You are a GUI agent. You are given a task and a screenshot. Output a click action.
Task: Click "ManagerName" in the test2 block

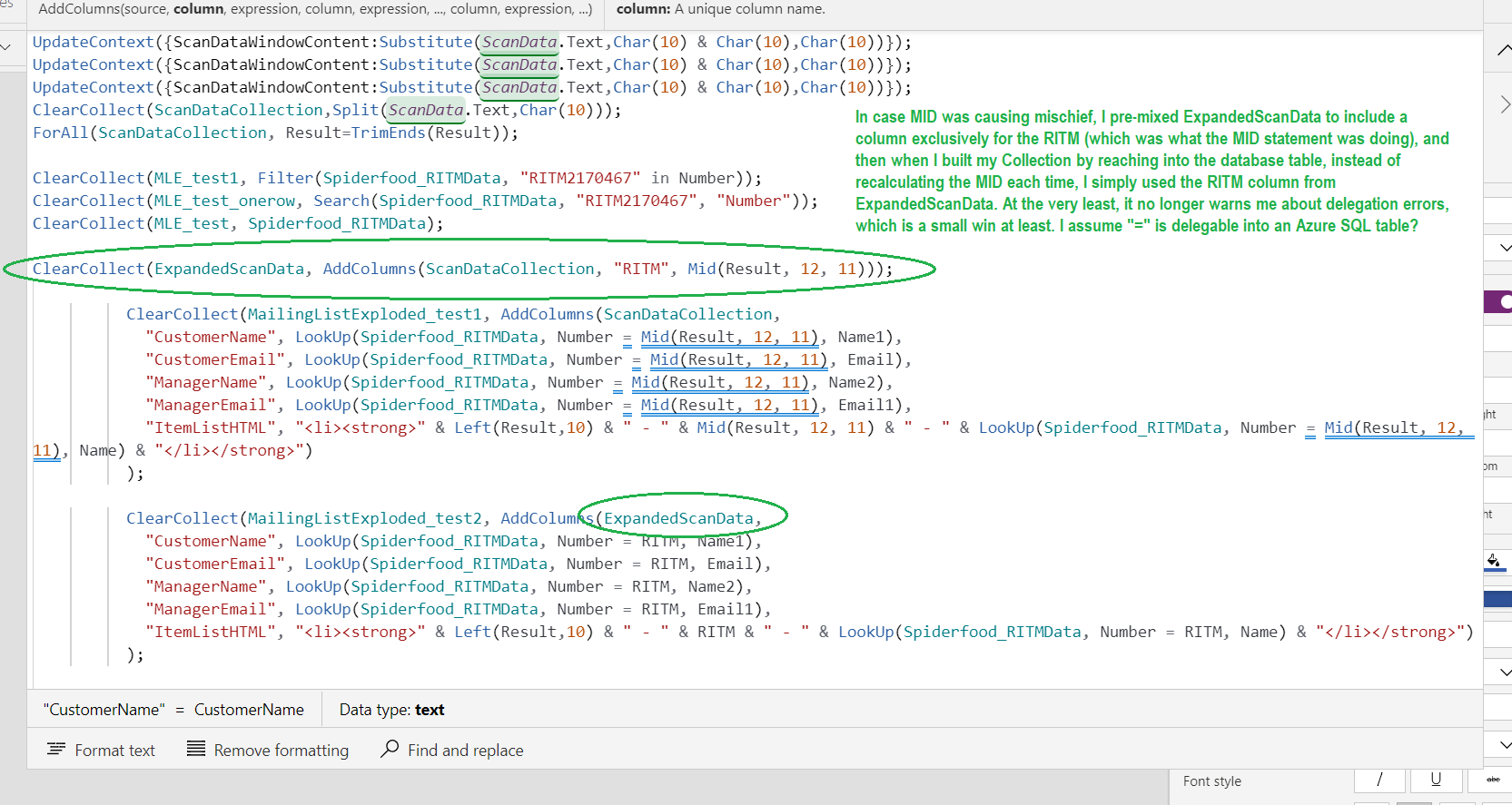point(206,586)
